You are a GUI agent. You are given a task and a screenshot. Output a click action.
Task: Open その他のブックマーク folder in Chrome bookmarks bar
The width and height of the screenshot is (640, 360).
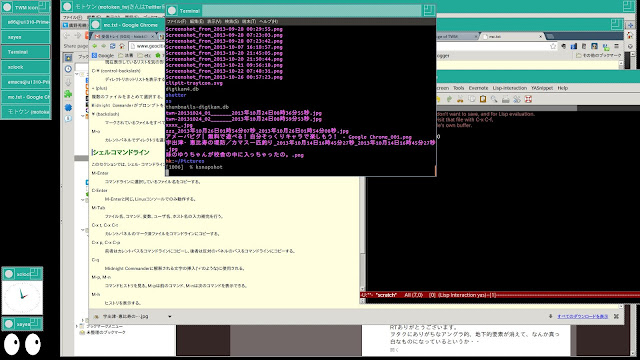(x=599, y=55)
